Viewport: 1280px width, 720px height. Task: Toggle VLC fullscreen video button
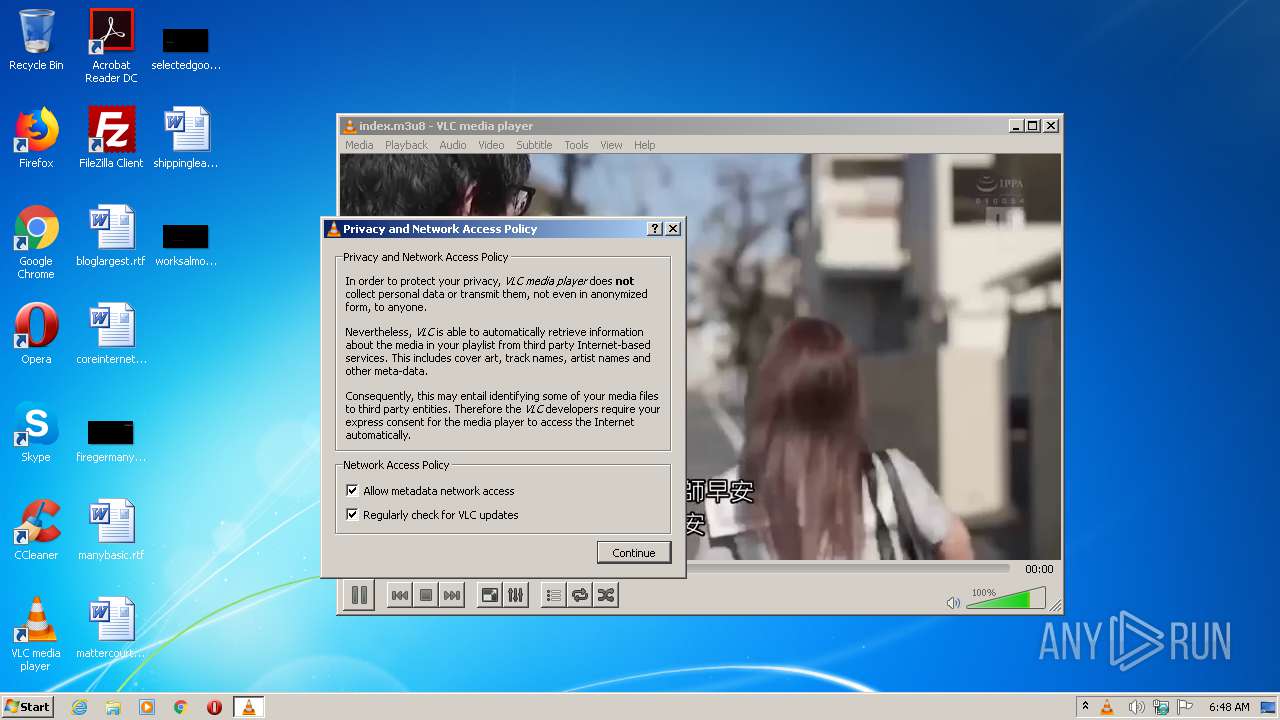[489, 595]
